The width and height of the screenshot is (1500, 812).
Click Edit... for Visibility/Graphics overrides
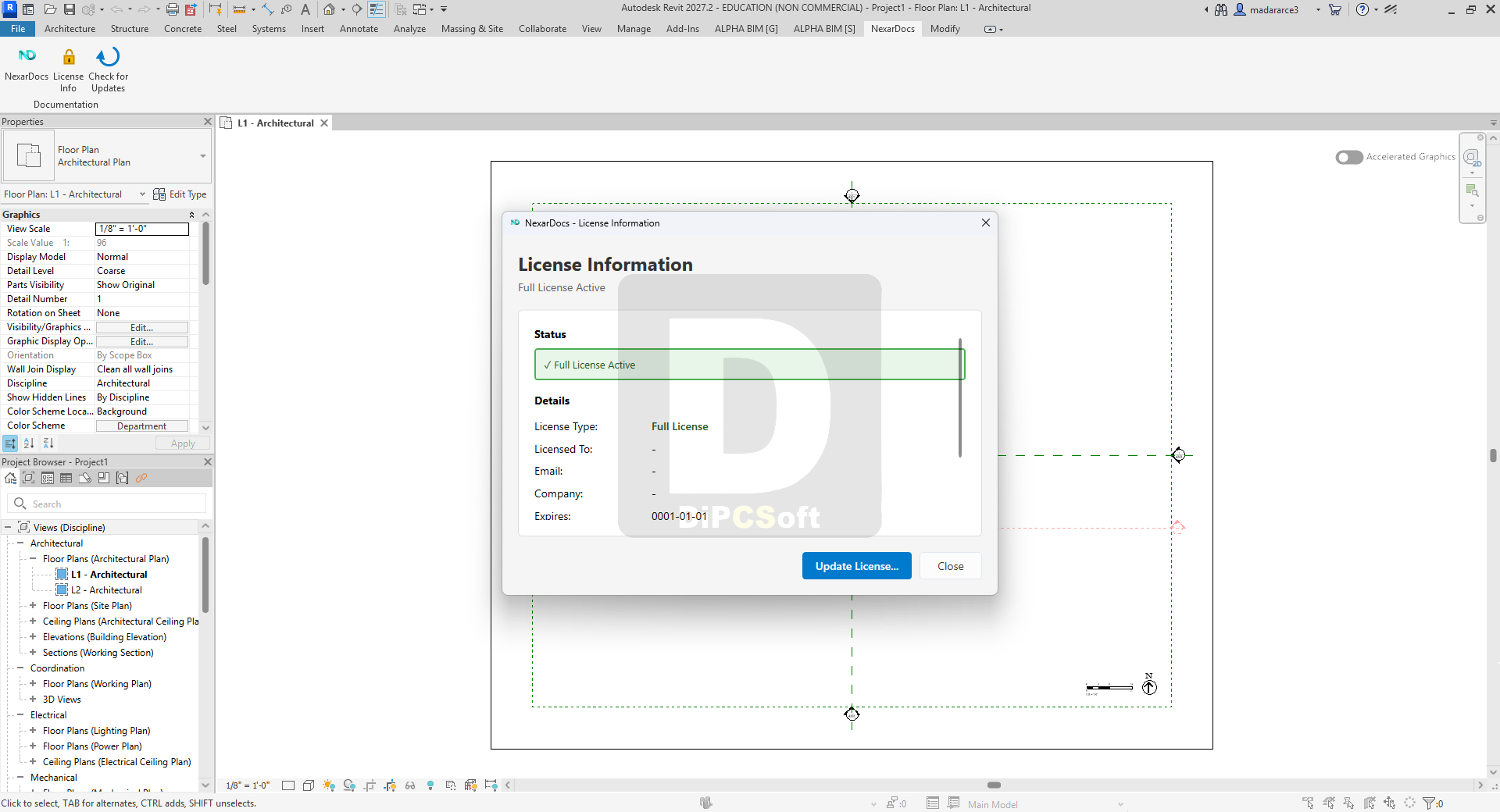coord(142,328)
